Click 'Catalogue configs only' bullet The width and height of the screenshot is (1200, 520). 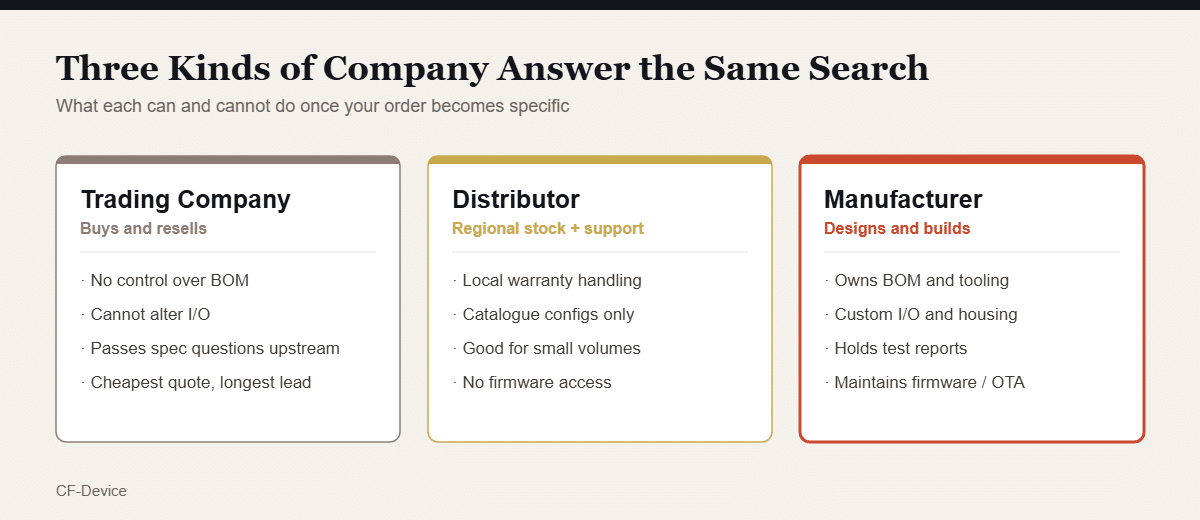click(544, 314)
